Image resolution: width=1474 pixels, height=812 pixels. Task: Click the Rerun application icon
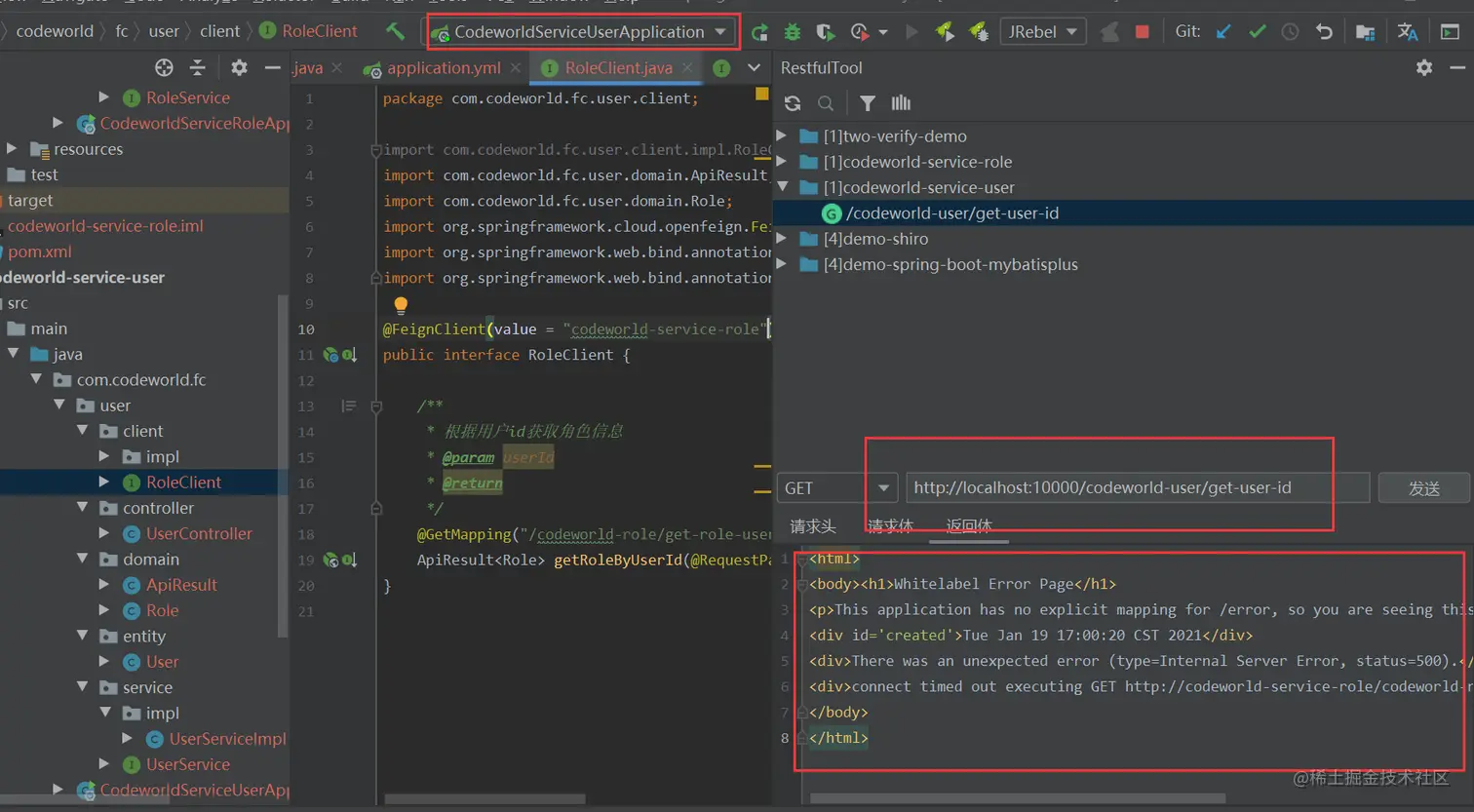tap(759, 32)
